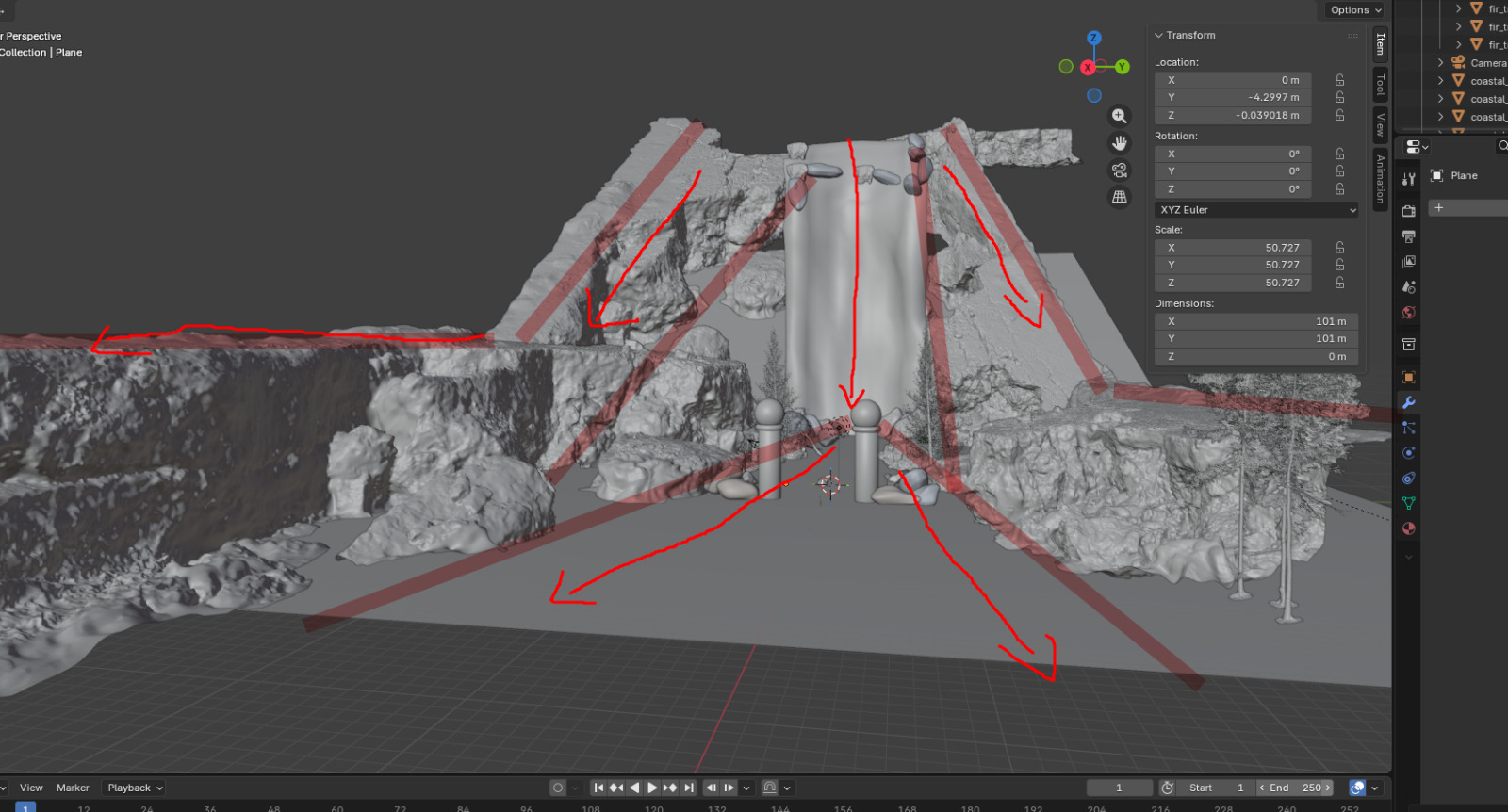Toggle lock on Rotation Y
The width and height of the screenshot is (1508, 812).
point(1339,171)
